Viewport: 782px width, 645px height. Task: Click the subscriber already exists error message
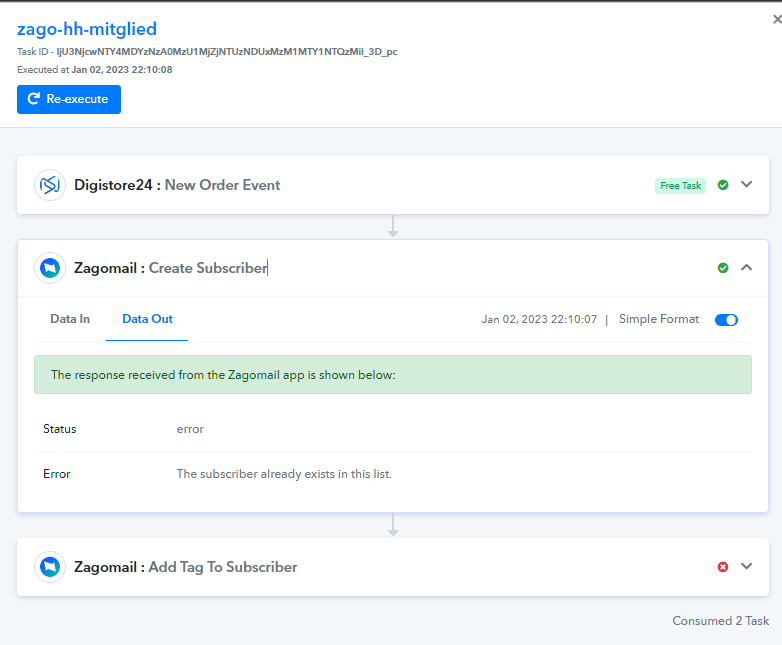coord(284,474)
